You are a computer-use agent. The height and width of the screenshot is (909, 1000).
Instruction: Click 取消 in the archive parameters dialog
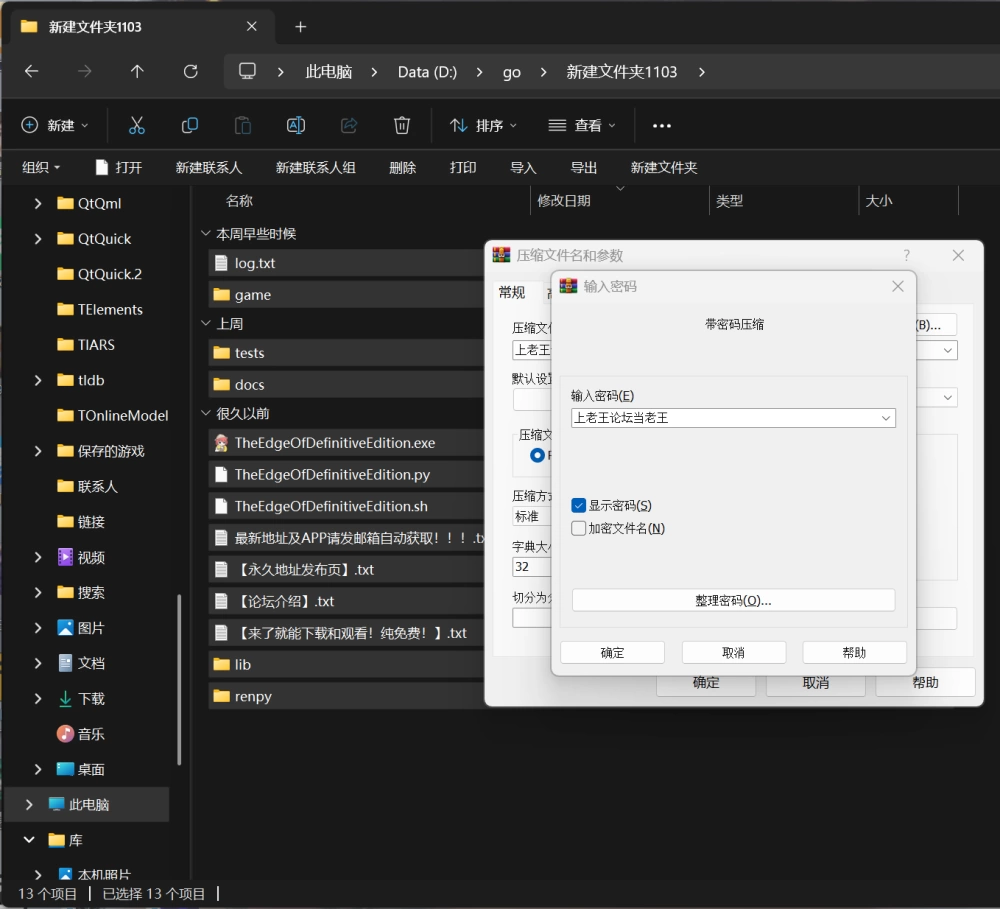point(816,683)
